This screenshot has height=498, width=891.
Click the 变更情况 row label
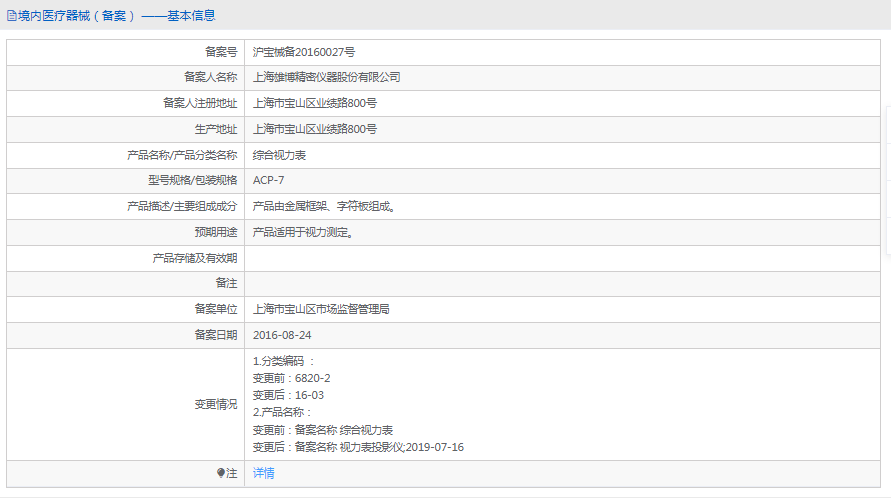[x=216, y=404]
